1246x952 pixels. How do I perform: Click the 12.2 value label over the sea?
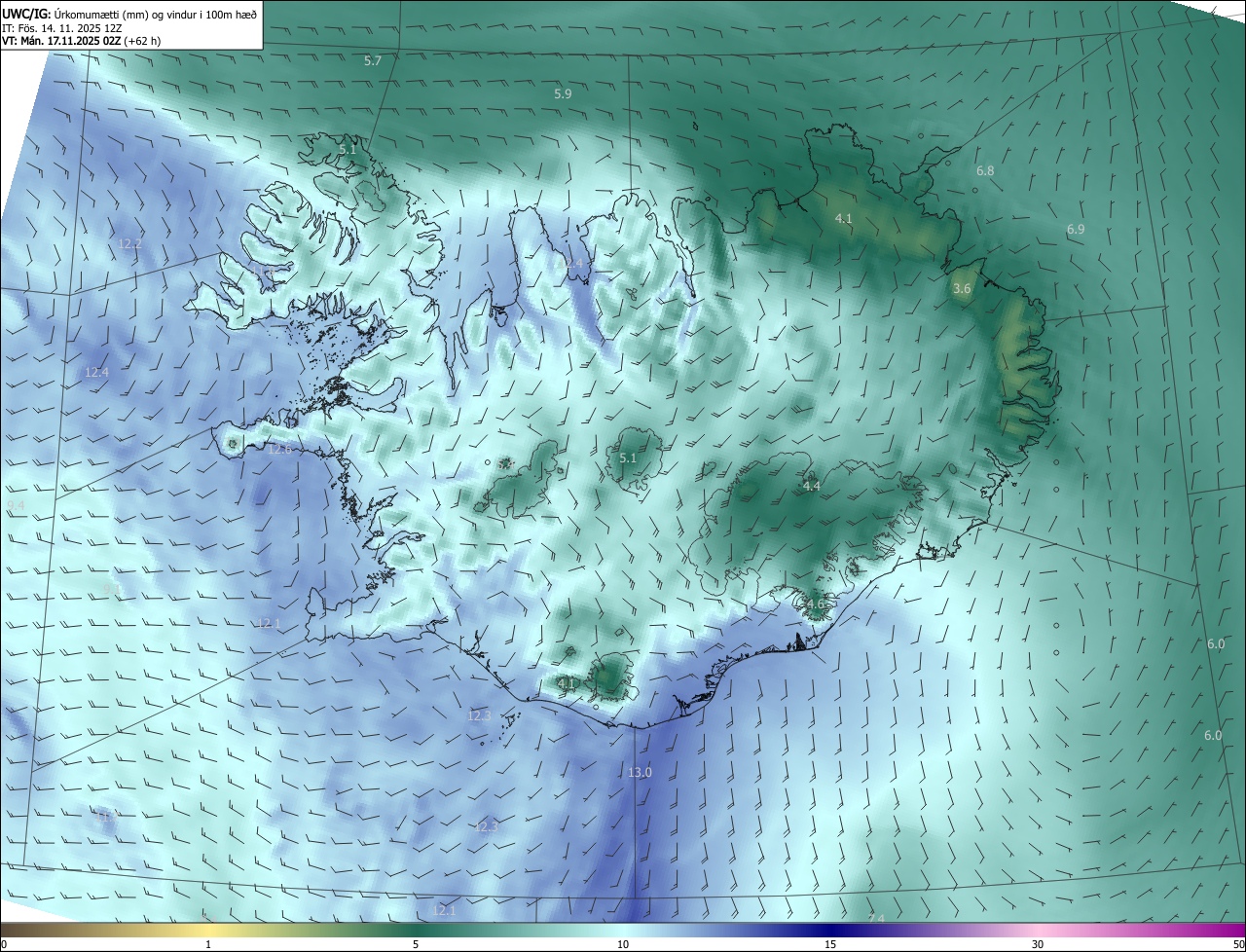coord(129,244)
